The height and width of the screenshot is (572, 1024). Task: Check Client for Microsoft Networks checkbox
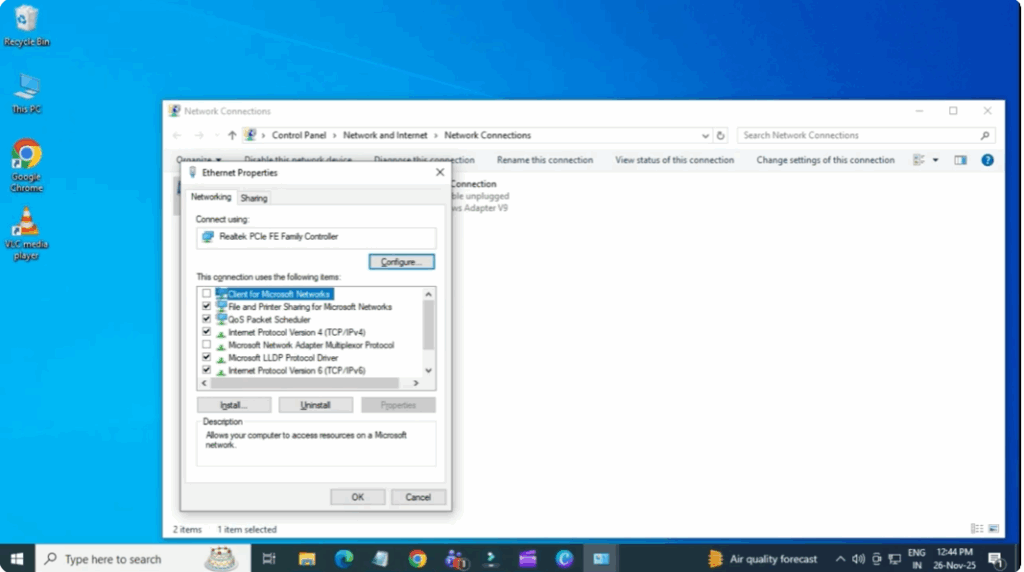[206, 294]
